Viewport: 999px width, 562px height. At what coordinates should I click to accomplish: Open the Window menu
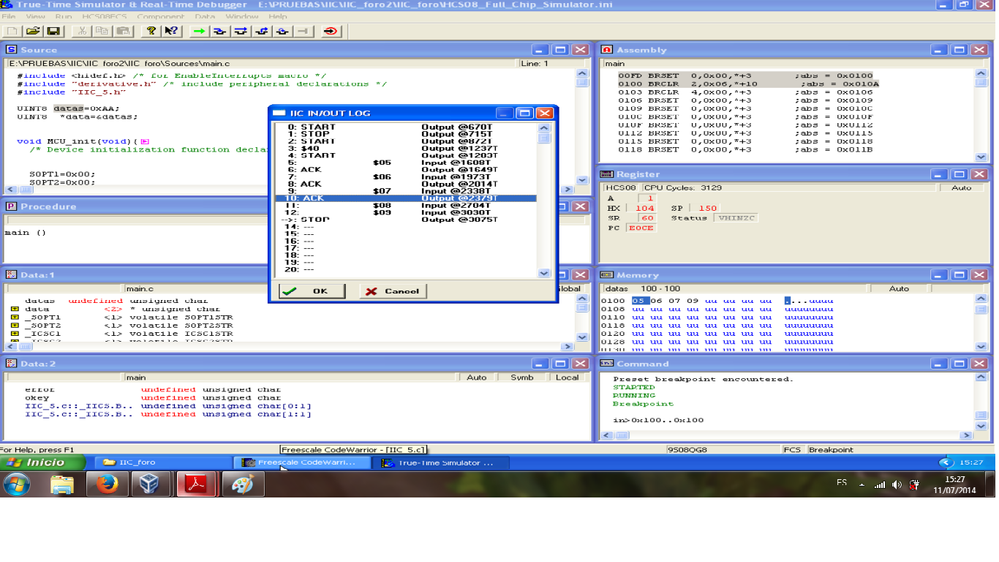tap(242, 17)
